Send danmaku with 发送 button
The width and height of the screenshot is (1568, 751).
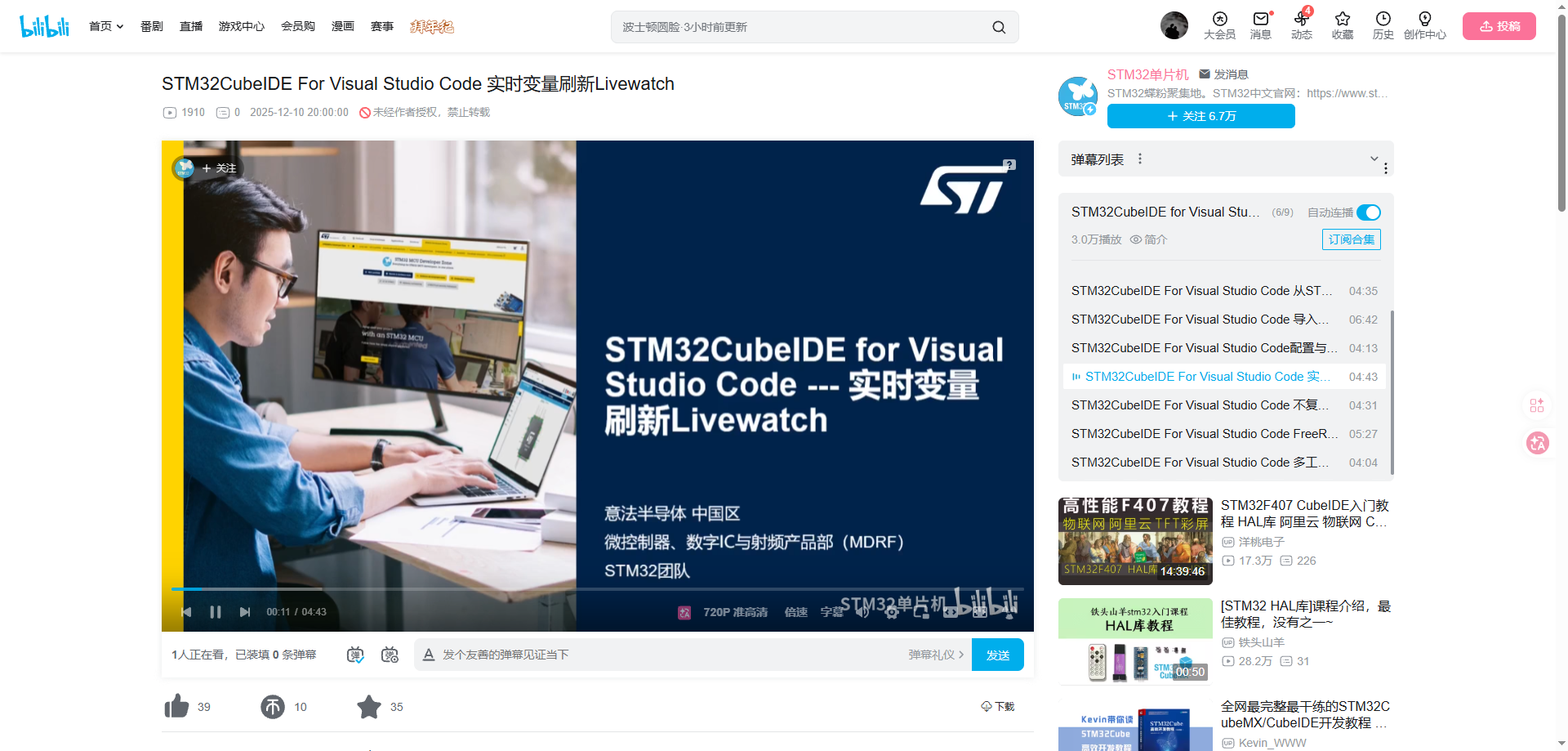pos(998,655)
